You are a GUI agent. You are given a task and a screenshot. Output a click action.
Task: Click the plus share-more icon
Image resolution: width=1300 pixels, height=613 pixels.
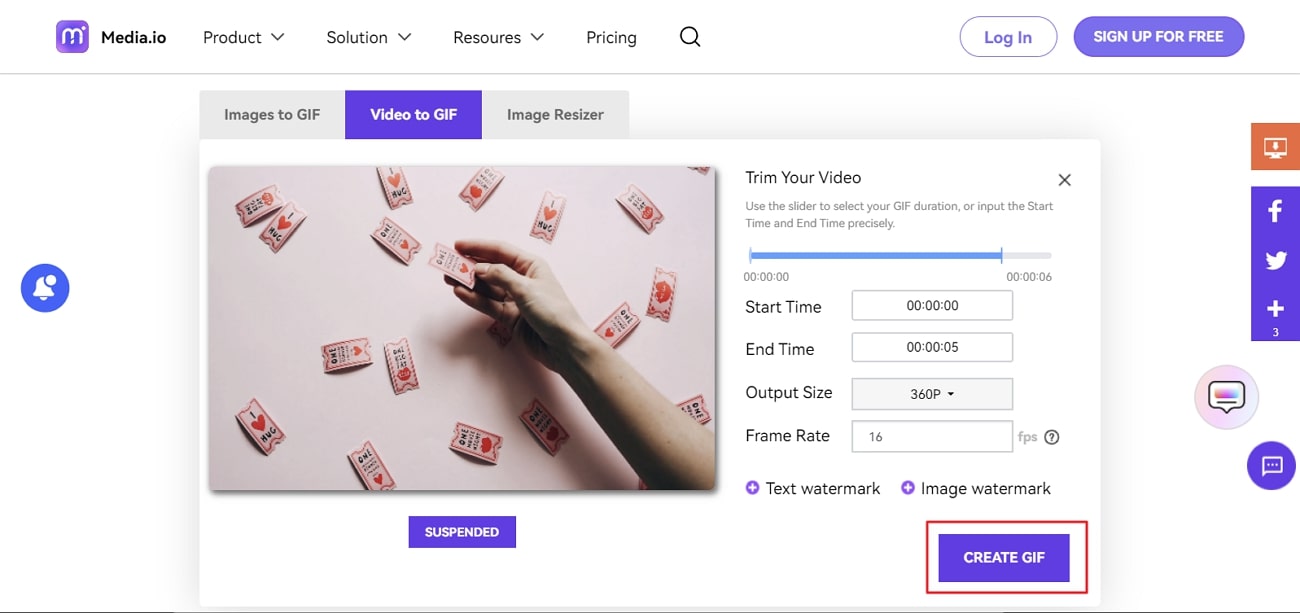click(1275, 308)
